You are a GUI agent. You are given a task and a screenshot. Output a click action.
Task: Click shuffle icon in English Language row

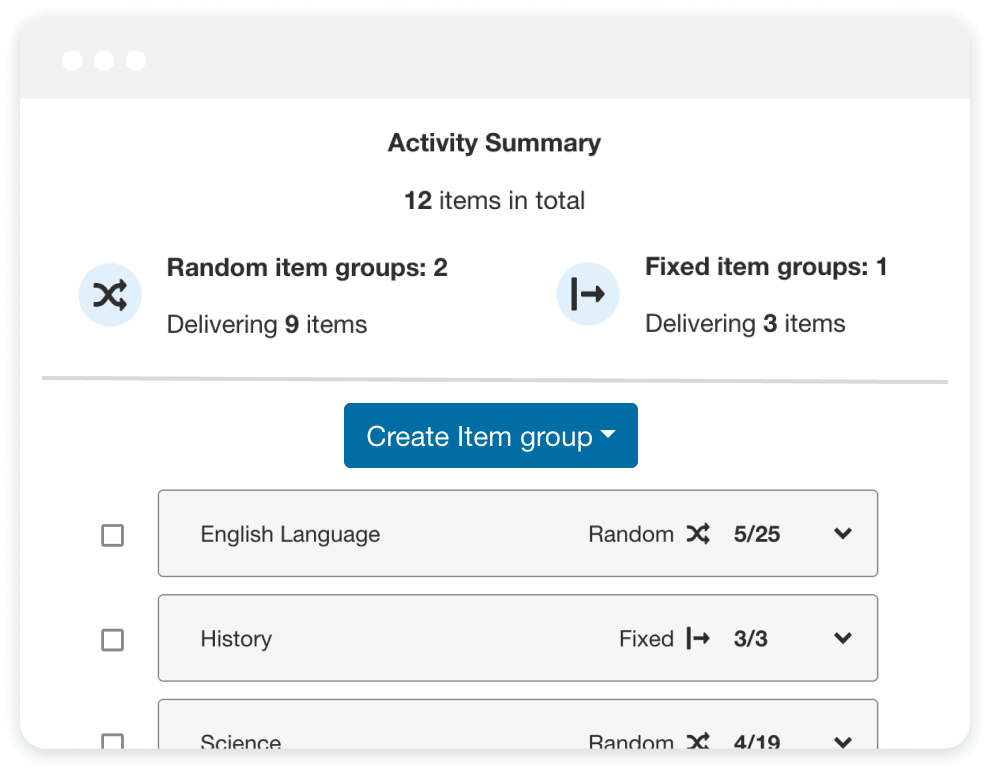point(698,535)
